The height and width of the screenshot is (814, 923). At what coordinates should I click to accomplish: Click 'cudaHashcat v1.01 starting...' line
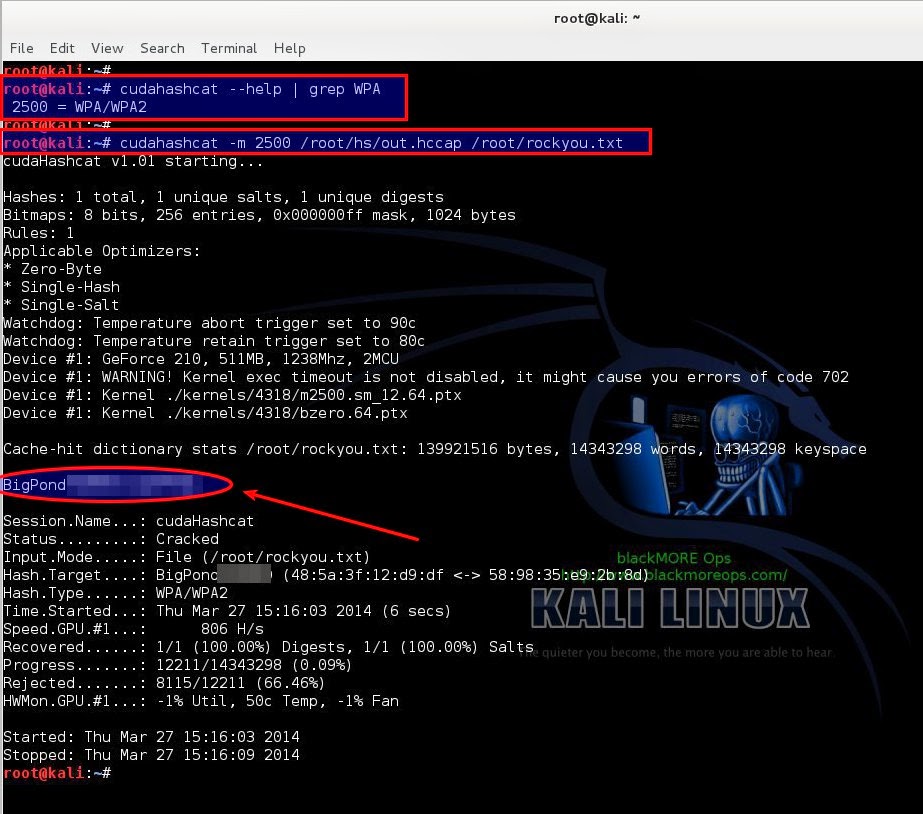(x=133, y=161)
